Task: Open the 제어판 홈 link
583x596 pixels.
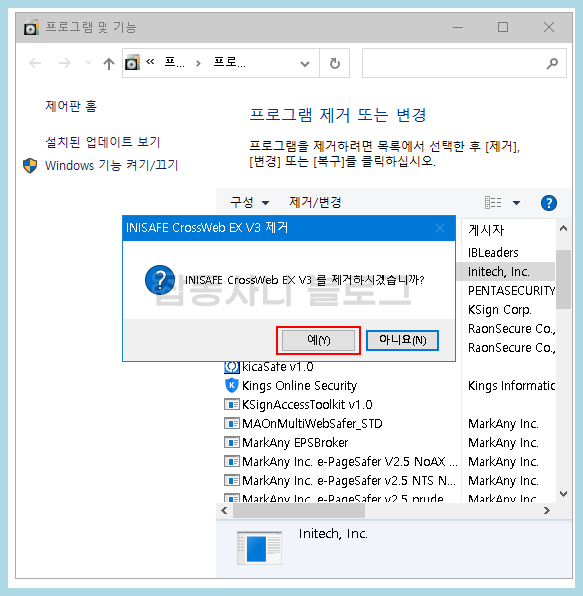Action: (x=71, y=106)
